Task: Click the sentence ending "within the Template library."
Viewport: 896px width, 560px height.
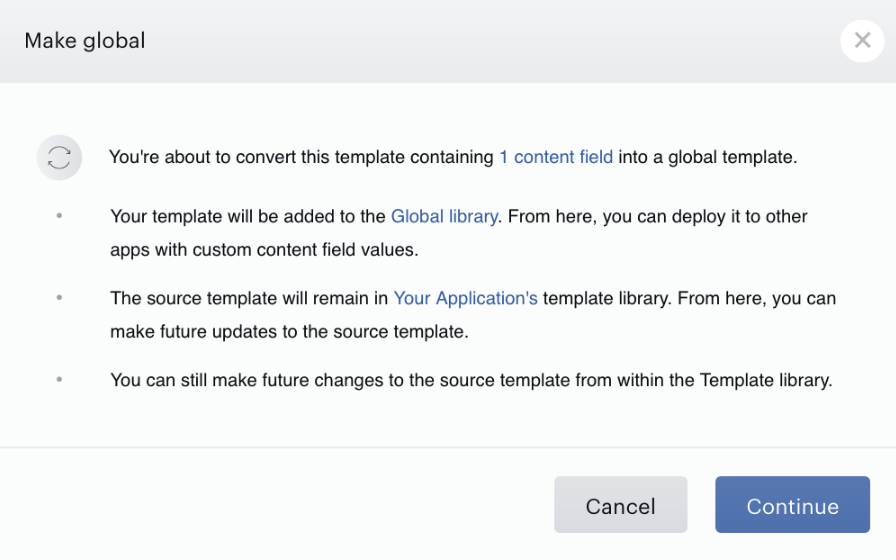Action: coord(471,380)
